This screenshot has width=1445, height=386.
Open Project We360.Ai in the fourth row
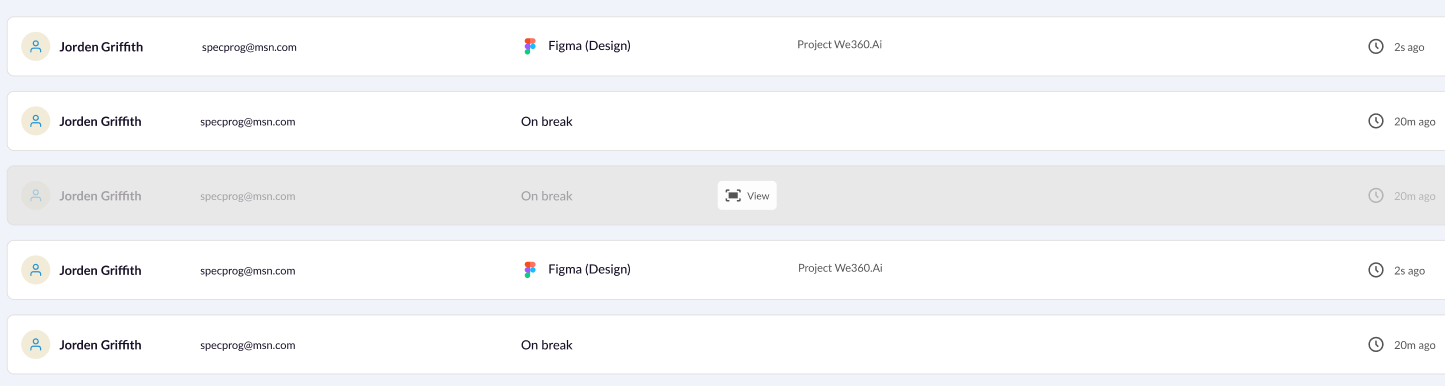pyautogui.click(x=840, y=268)
